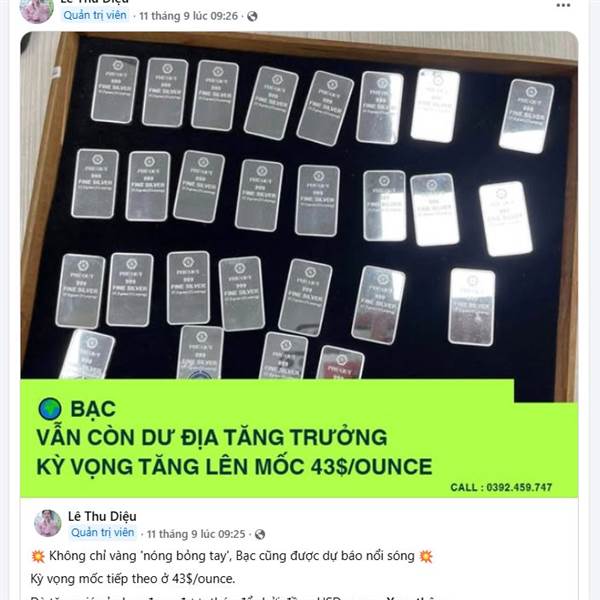Open Lê Thu Diệu avatar in shared post
The width and height of the screenshot is (600, 600).
47,523
